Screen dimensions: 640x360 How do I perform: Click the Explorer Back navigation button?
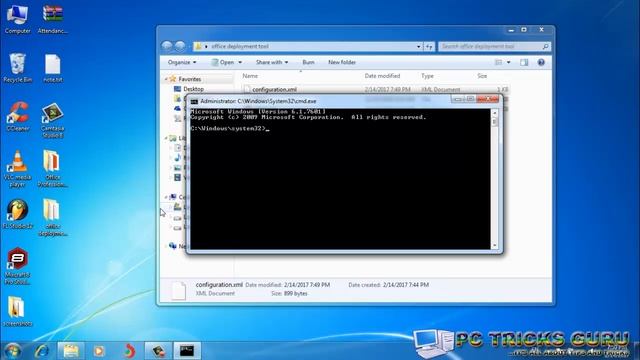(x=167, y=46)
